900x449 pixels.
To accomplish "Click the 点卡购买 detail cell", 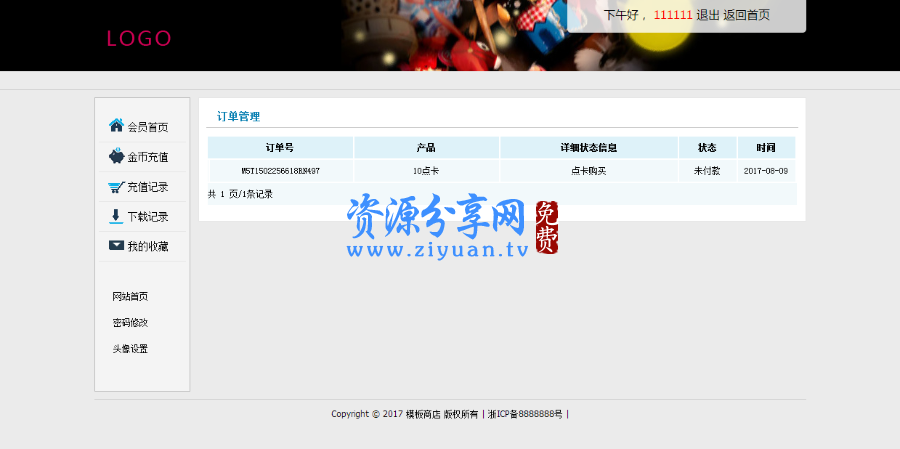I will tap(589, 171).
